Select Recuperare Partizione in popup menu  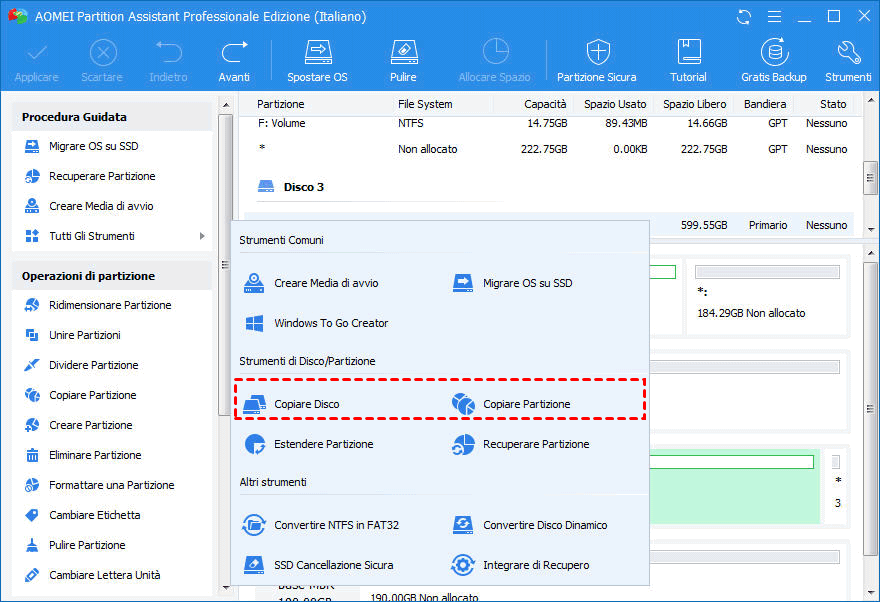[x=520, y=444]
